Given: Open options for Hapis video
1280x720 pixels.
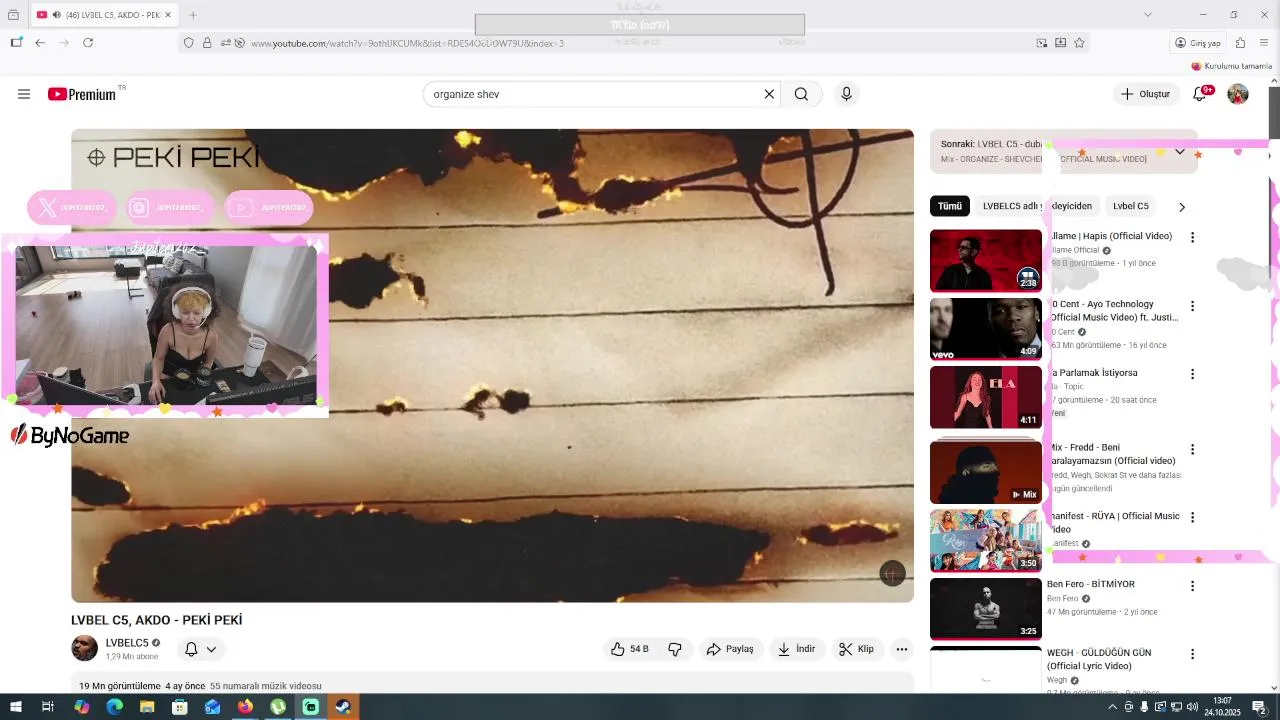Looking at the screenshot, I should (1192, 237).
